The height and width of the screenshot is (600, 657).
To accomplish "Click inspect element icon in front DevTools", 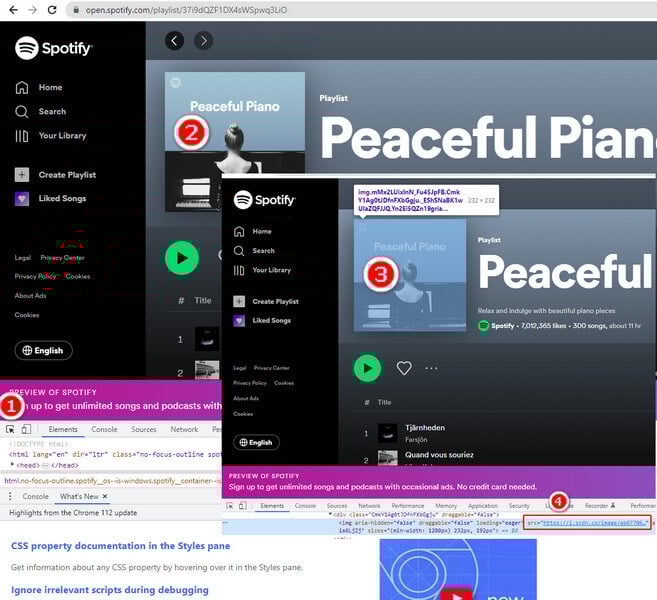I will coord(230,506).
